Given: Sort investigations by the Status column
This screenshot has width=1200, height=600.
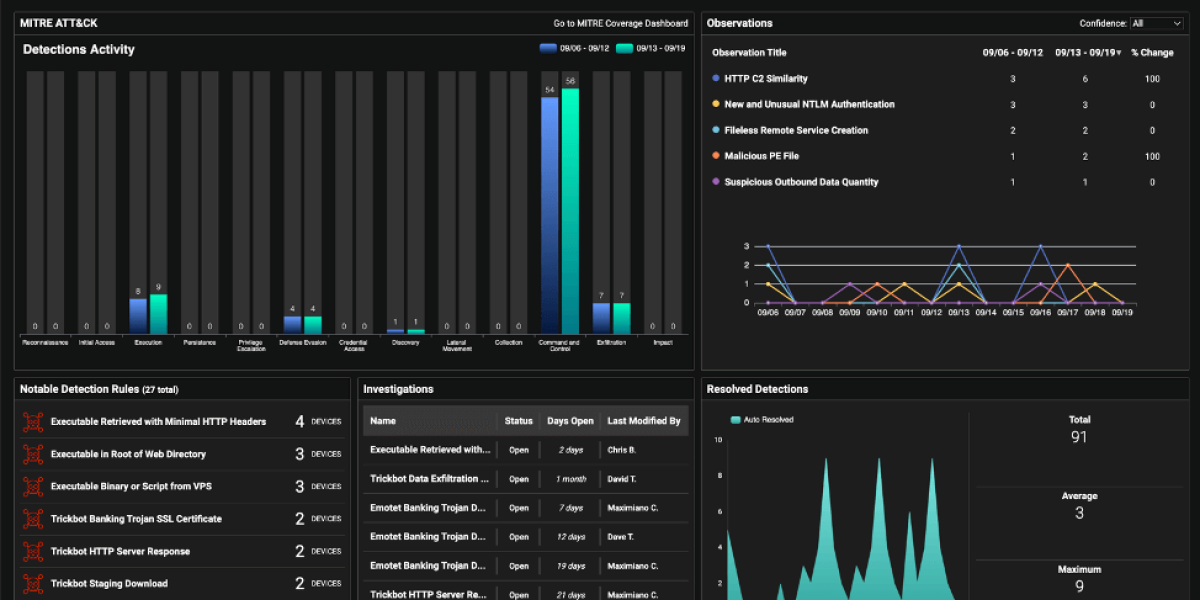Looking at the screenshot, I should tap(519, 421).
